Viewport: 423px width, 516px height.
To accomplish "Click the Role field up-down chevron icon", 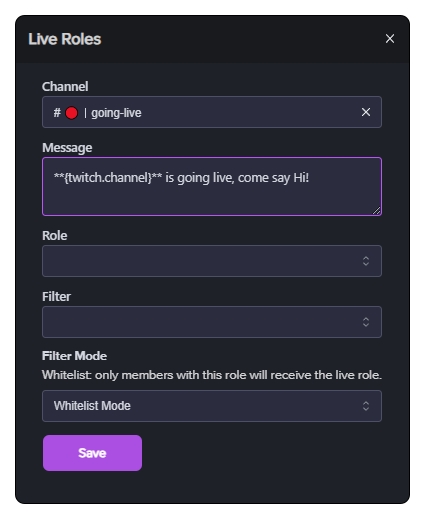I will point(366,261).
